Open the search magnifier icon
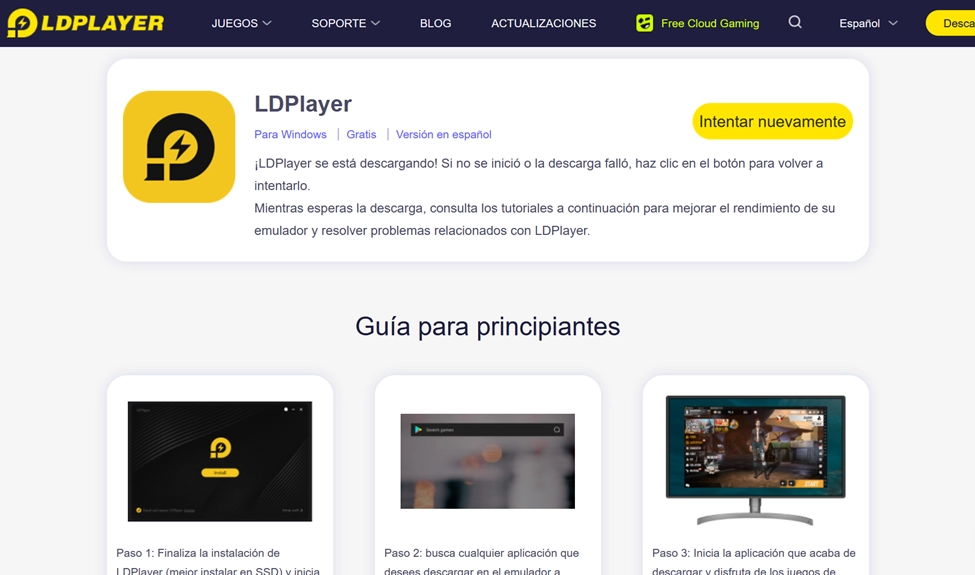 click(795, 22)
